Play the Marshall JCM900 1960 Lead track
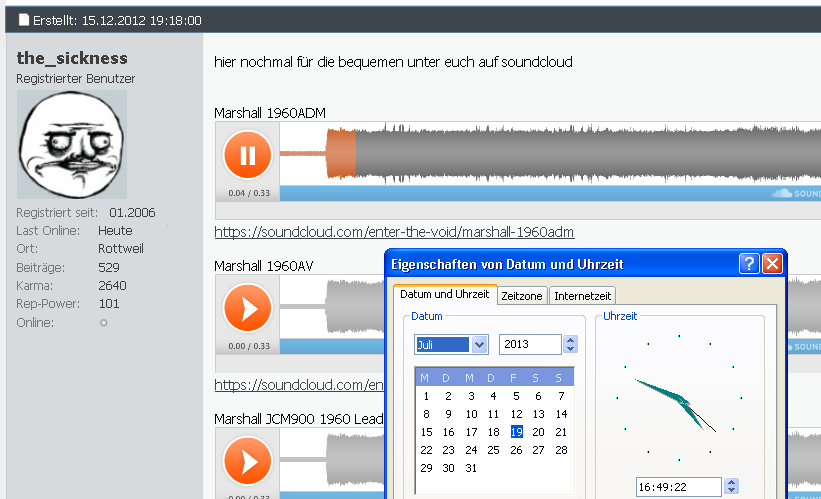This screenshot has height=499, width=821. 248,461
